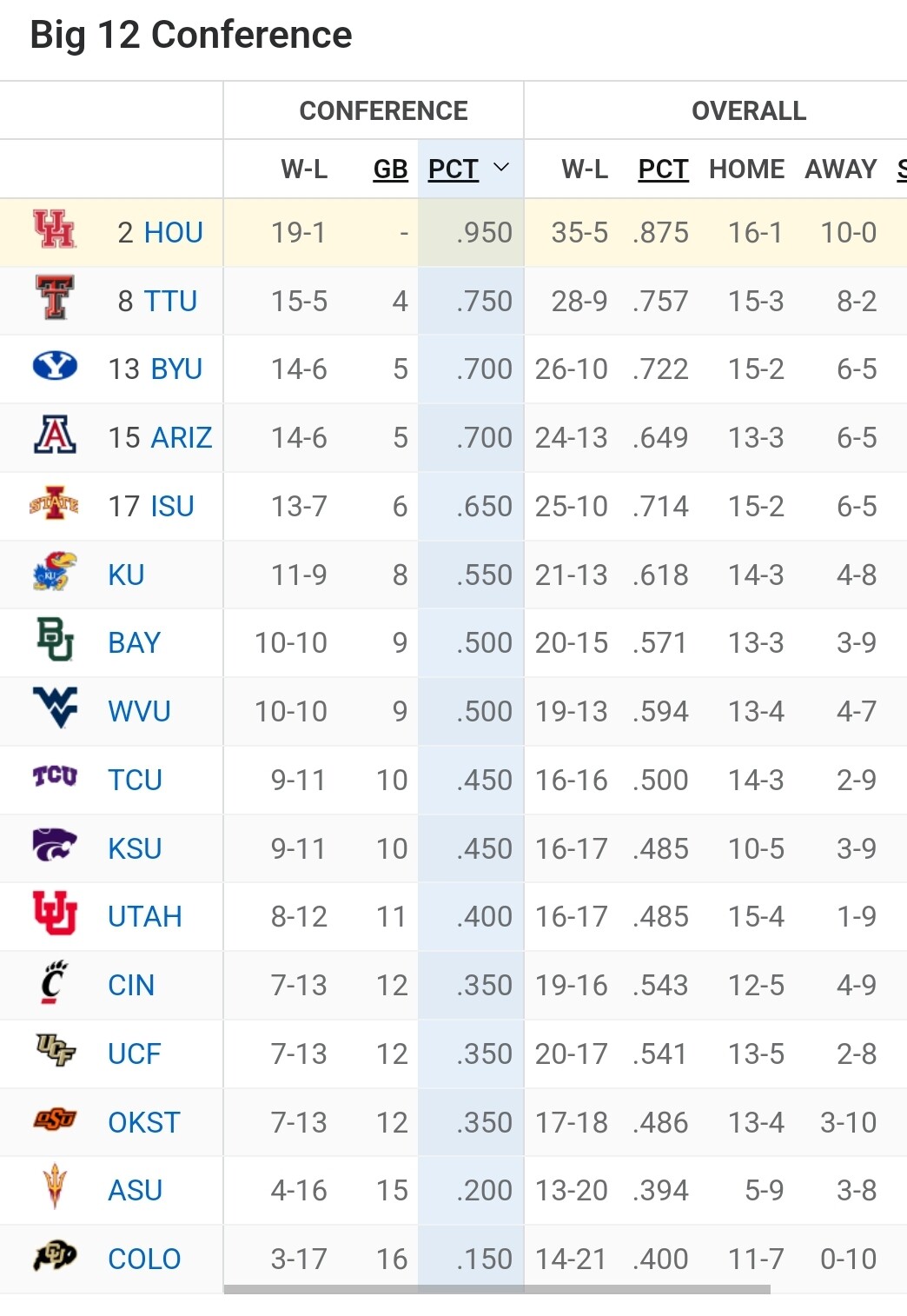Open the Arizona State pitchfork logo

tap(55, 1186)
